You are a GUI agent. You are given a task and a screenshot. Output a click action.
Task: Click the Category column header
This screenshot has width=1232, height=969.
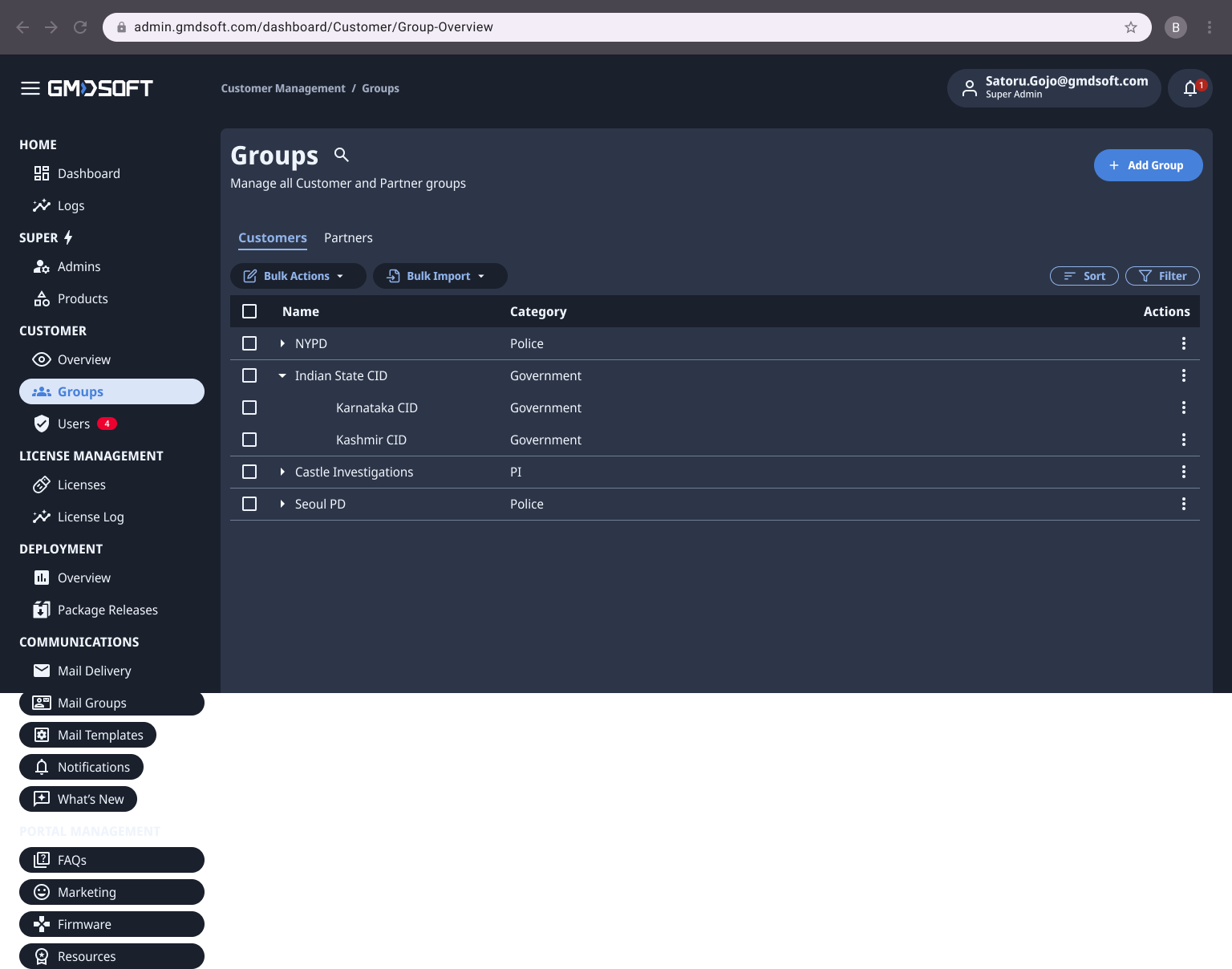(538, 311)
